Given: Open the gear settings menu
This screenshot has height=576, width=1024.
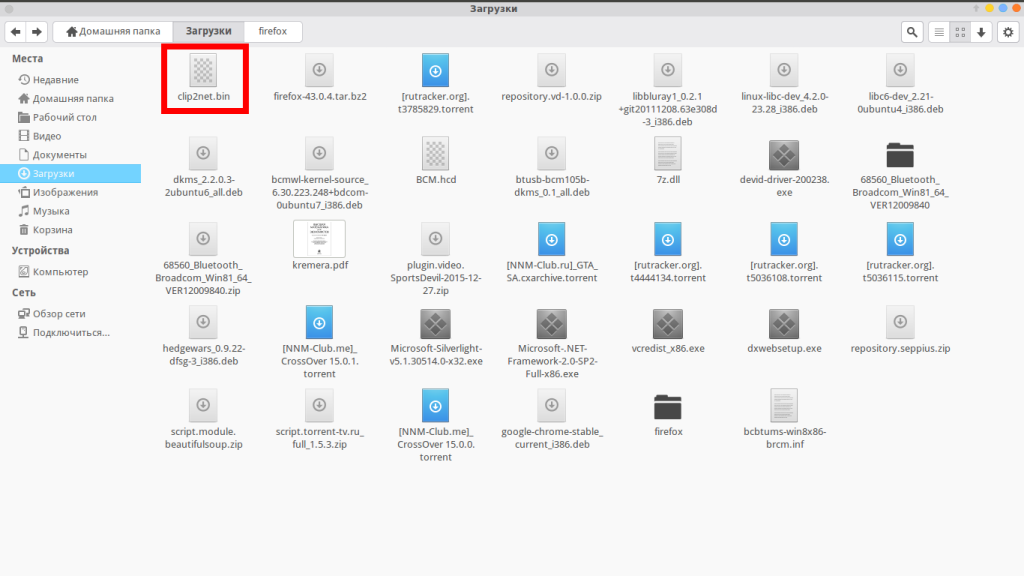Looking at the screenshot, I should [x=1008, y=32].
